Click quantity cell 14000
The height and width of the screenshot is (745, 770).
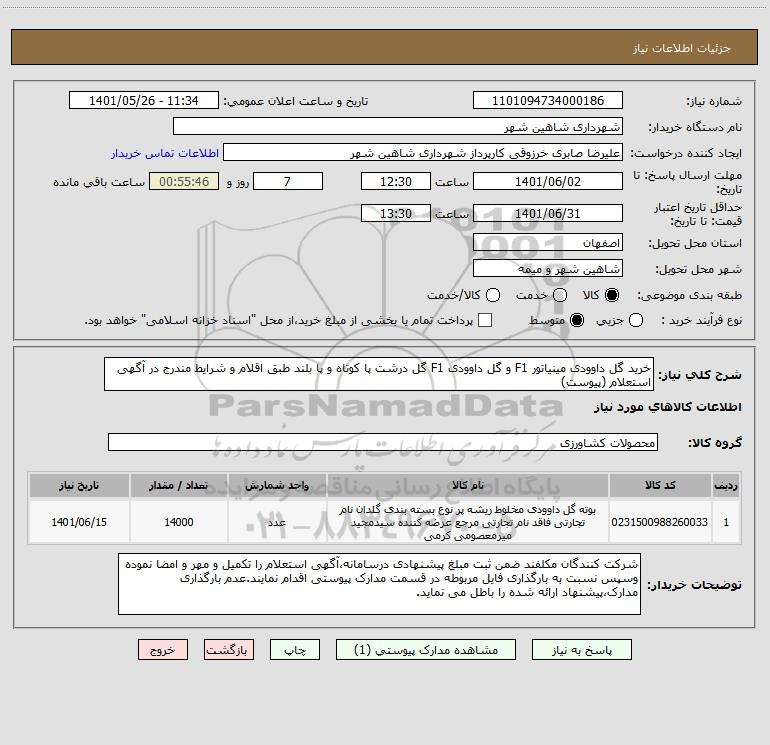[179, 522]
